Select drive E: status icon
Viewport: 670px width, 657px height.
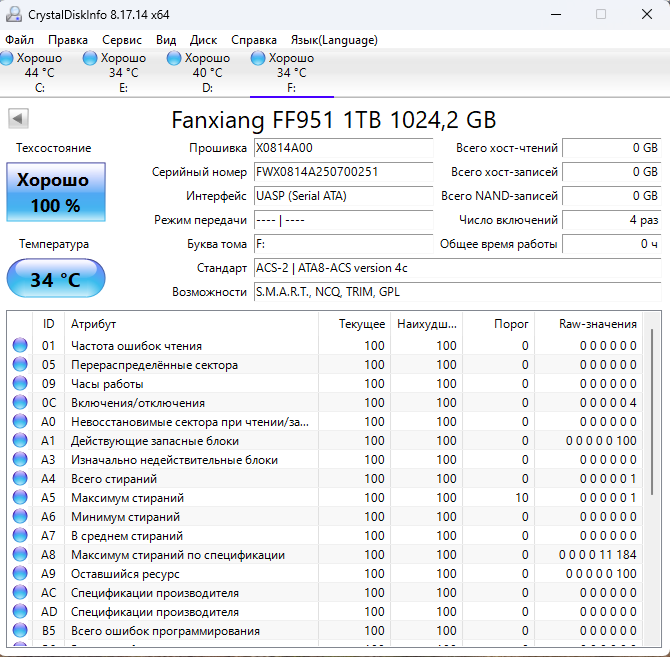coord(92,58)
